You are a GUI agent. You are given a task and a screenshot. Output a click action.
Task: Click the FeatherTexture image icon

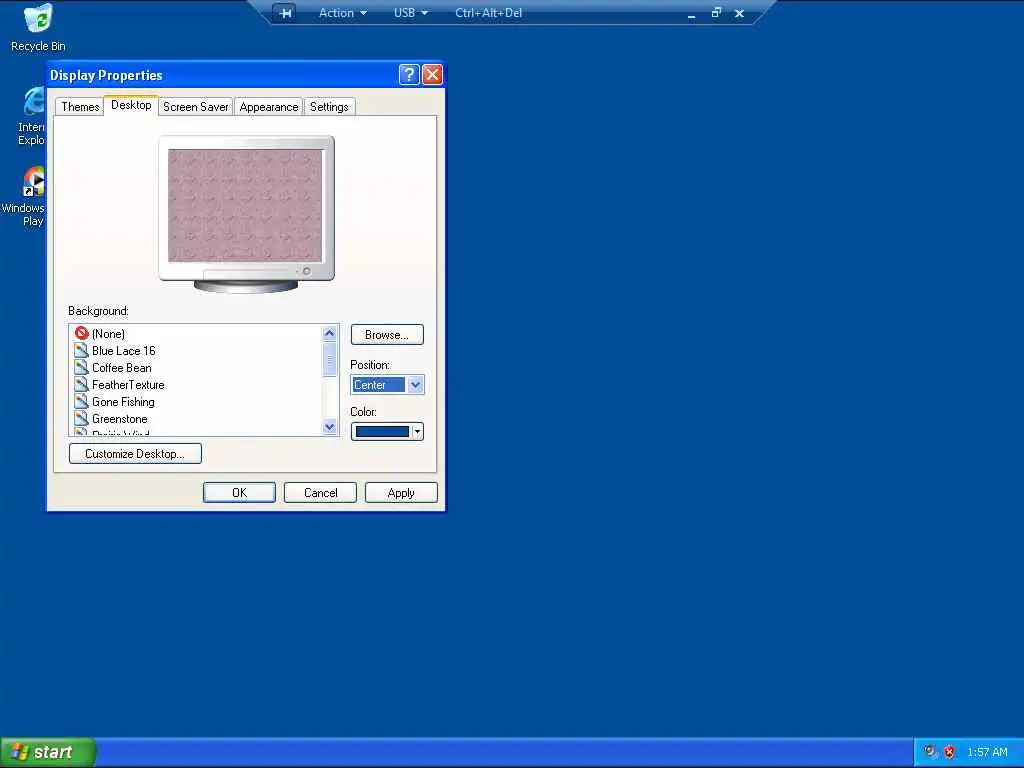point(81,384)
